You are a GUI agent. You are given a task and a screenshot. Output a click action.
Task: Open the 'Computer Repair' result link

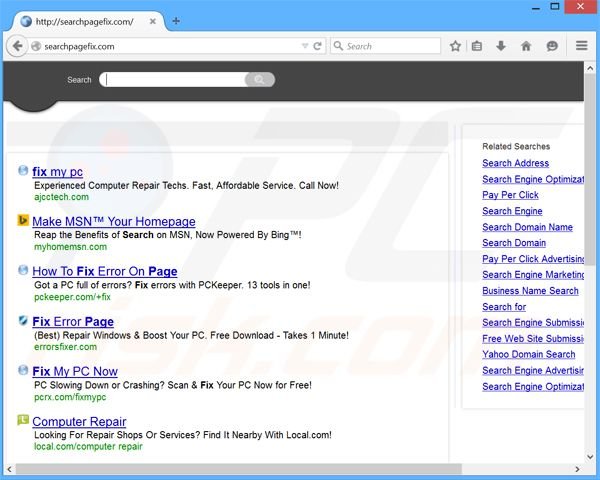[79, 421]
